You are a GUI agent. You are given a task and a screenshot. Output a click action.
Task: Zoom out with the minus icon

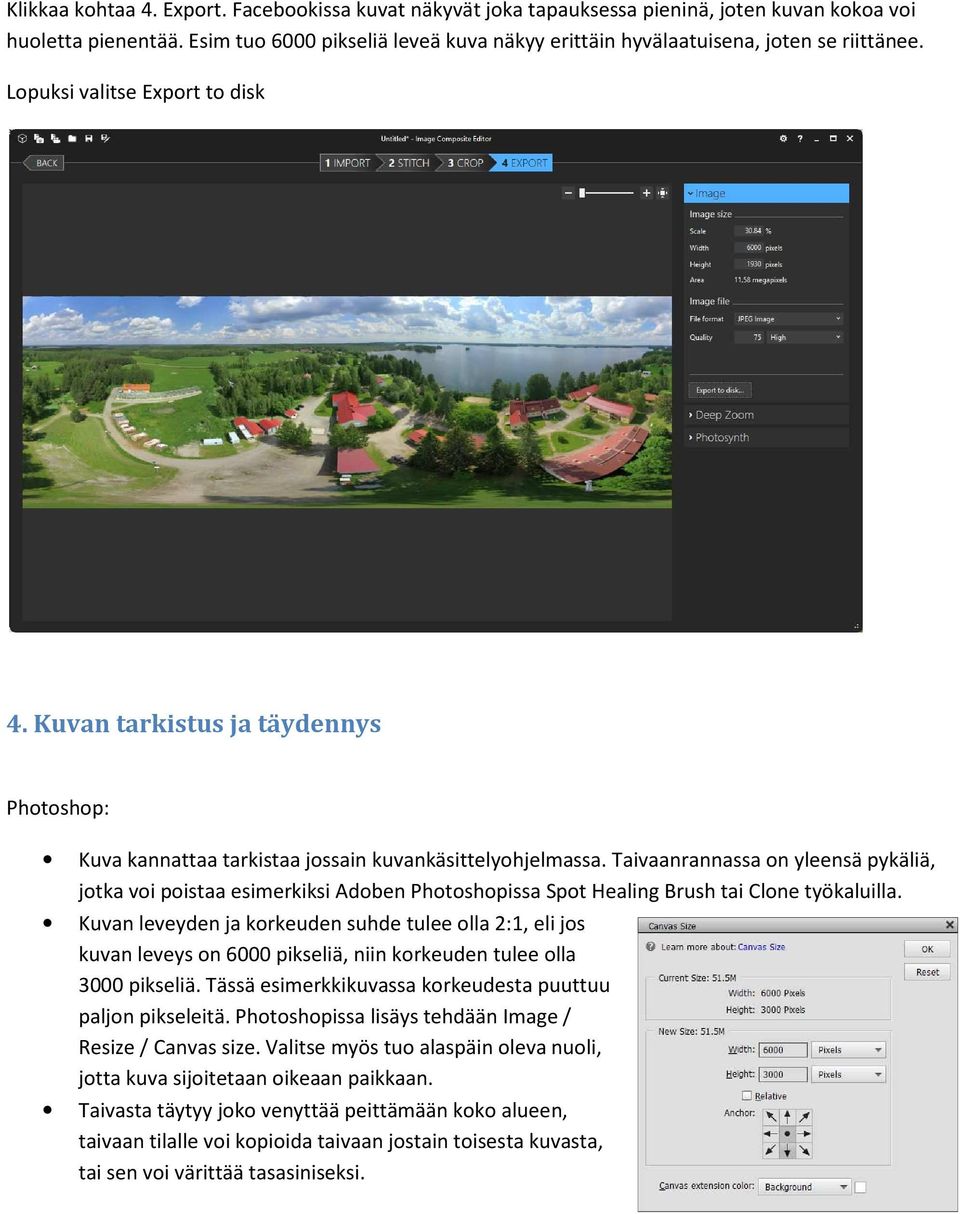tap(569, 193)
